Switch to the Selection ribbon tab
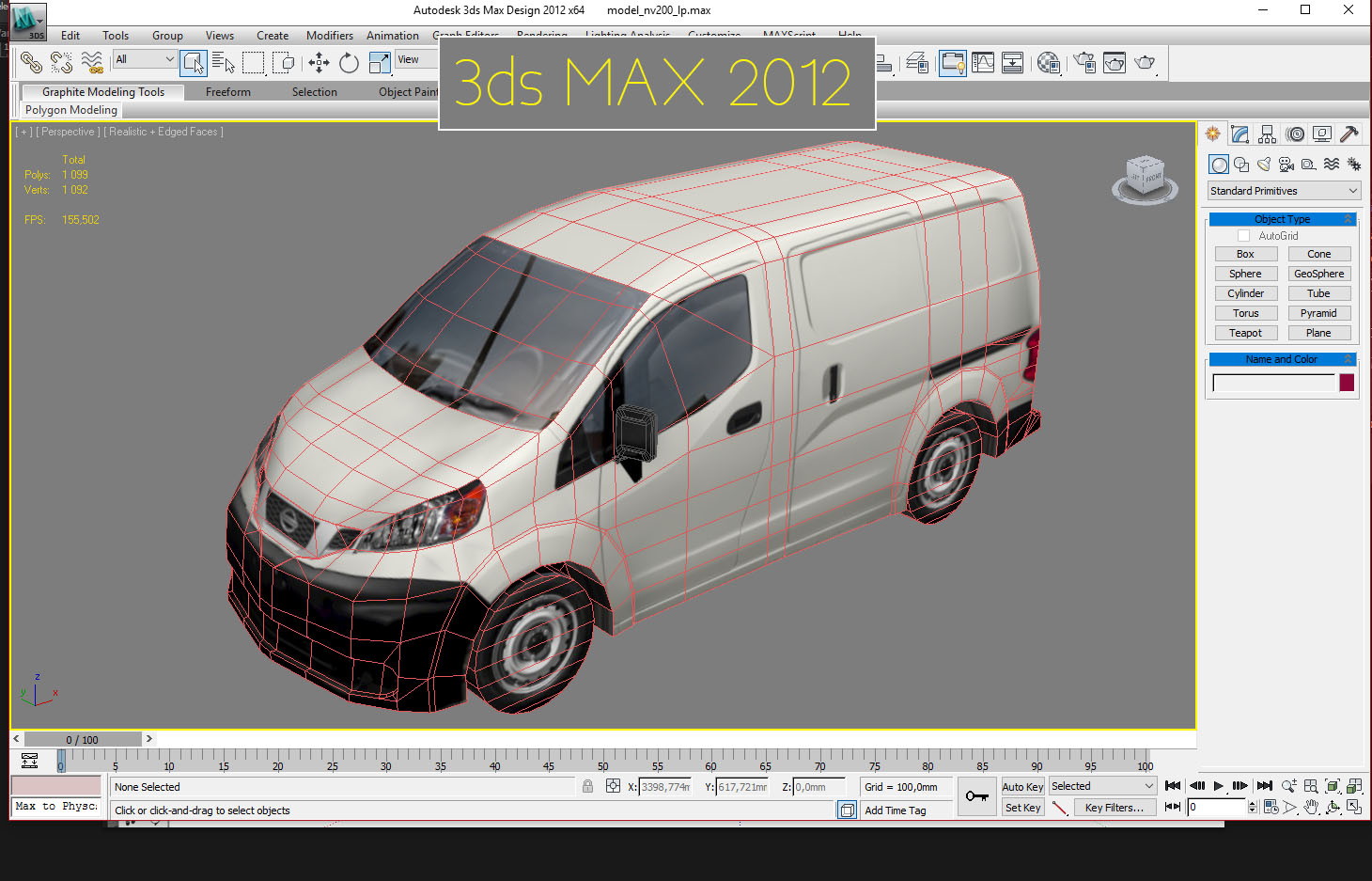The width and height of the screenshot is (1372, 881). point(315,92)
